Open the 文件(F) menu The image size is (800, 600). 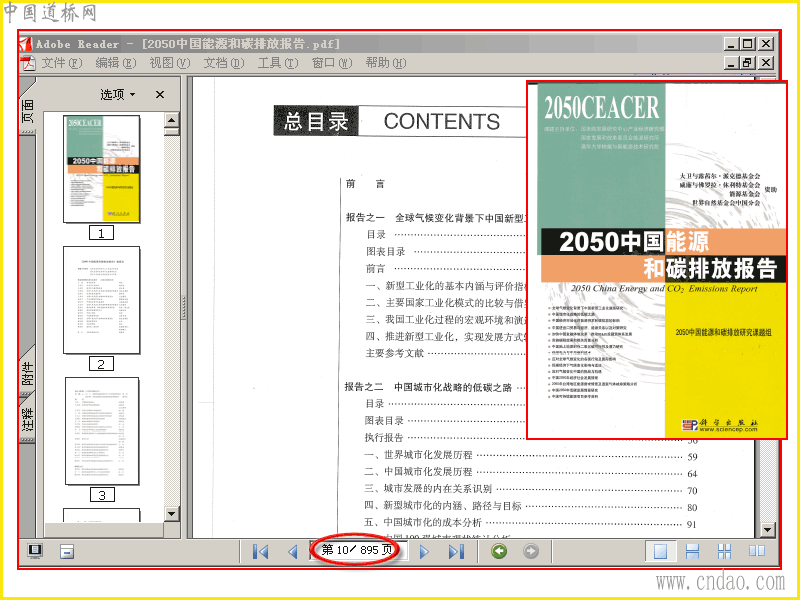click(62, 63)
